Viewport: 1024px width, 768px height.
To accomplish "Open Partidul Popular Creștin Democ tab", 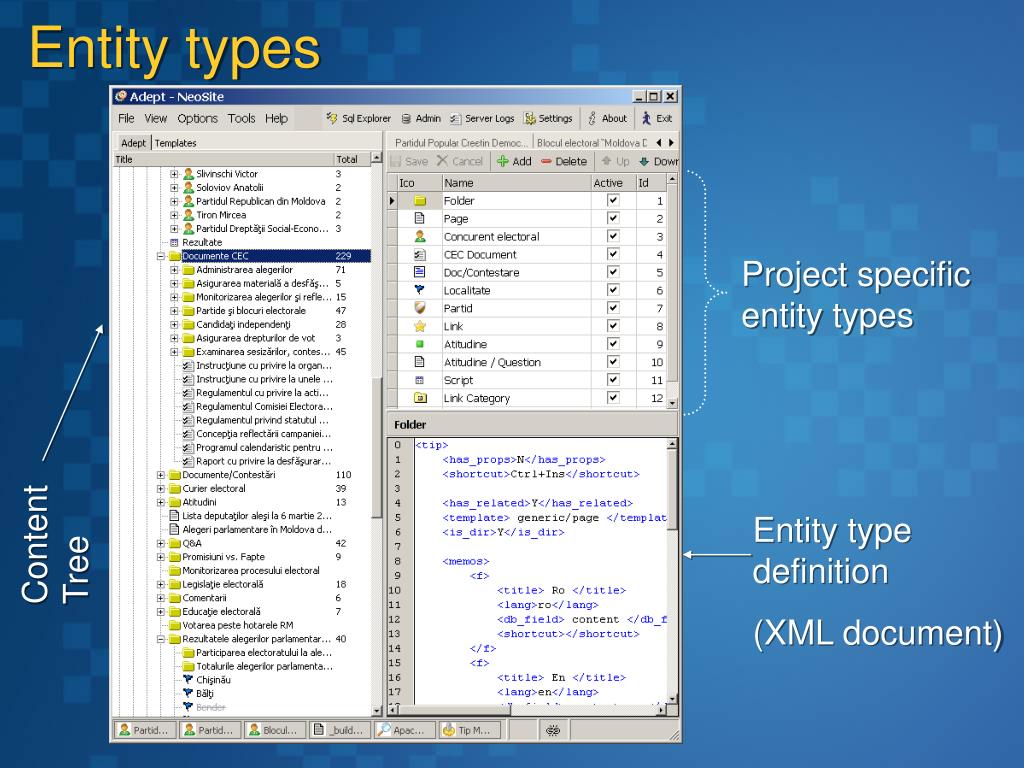I will coord(460,142).
